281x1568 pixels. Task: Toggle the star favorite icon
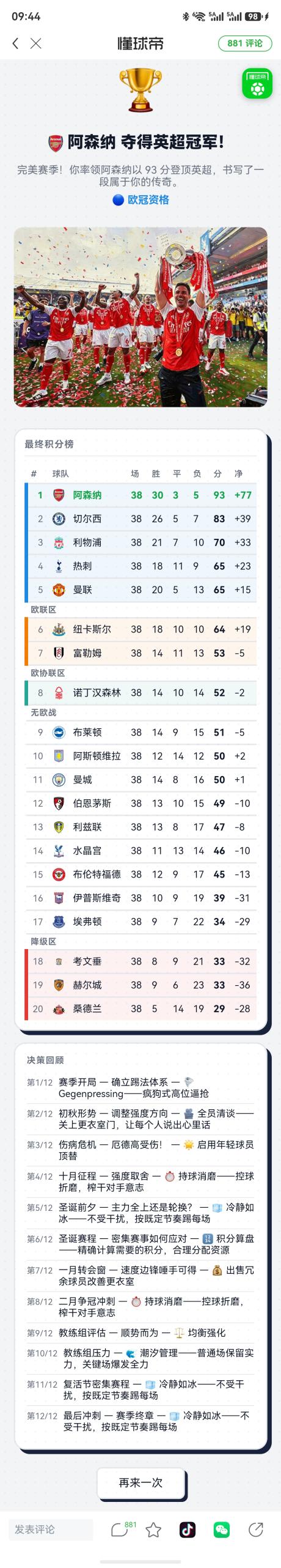pyautogui.click(x=153, y=1529)
